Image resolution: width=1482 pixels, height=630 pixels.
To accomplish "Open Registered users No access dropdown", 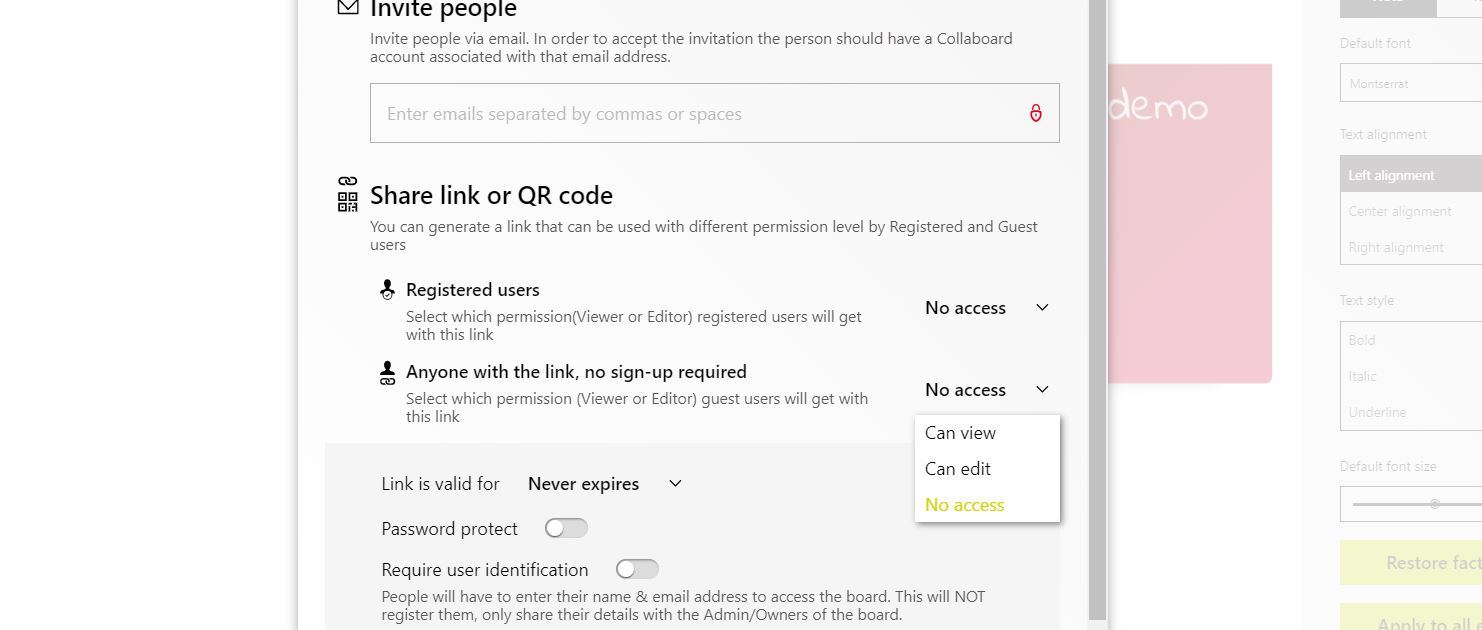I will click(987, 308).
